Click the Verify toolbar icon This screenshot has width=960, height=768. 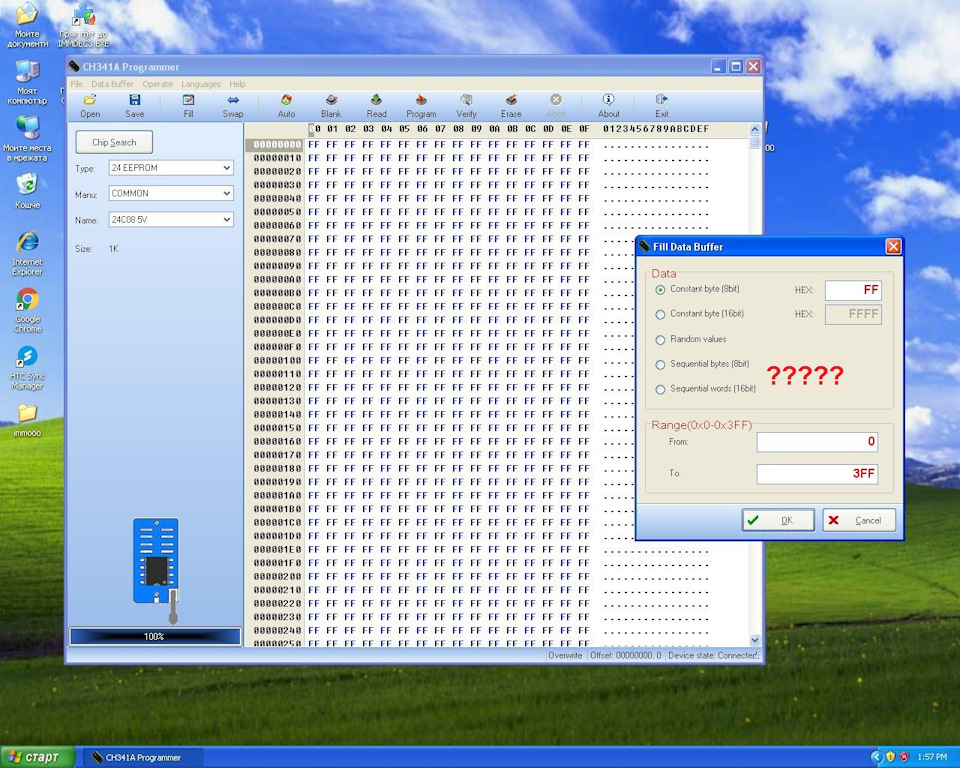(466, 105)
